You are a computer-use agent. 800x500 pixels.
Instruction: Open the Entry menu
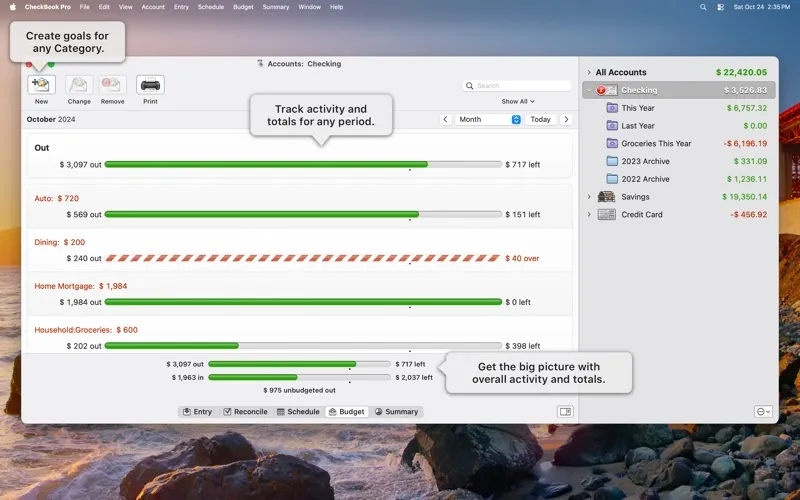coord(181,7)
